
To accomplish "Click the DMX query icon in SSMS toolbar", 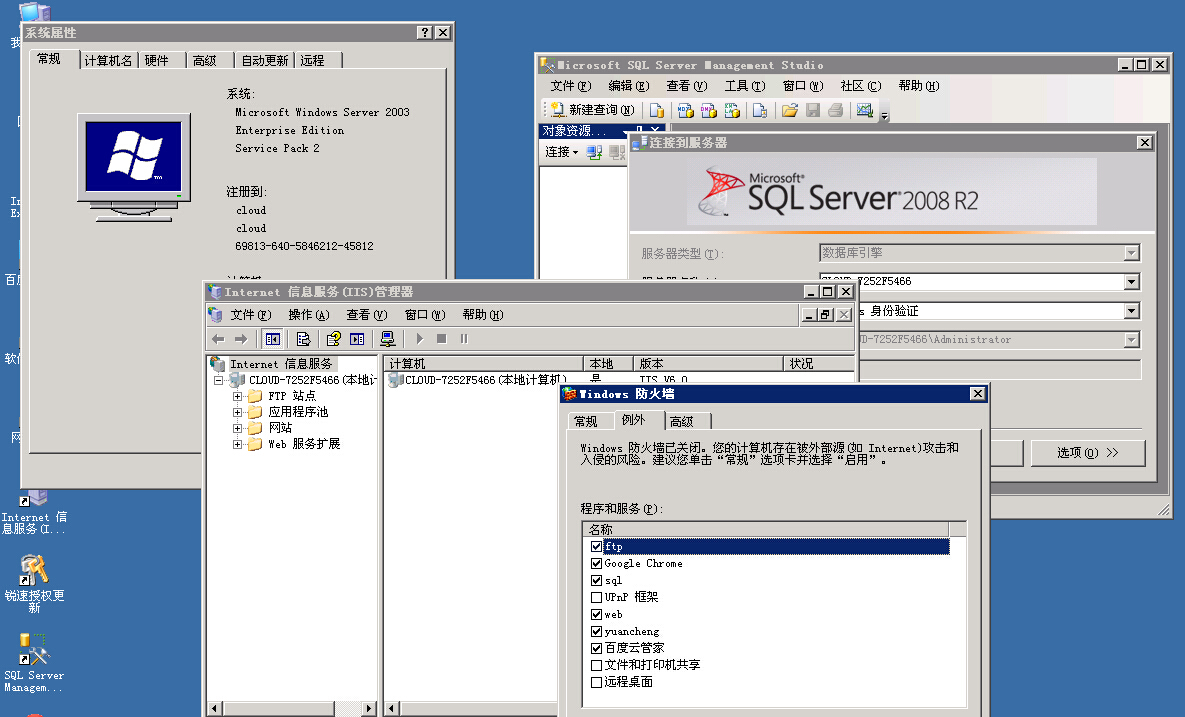I will pos(709,110).
